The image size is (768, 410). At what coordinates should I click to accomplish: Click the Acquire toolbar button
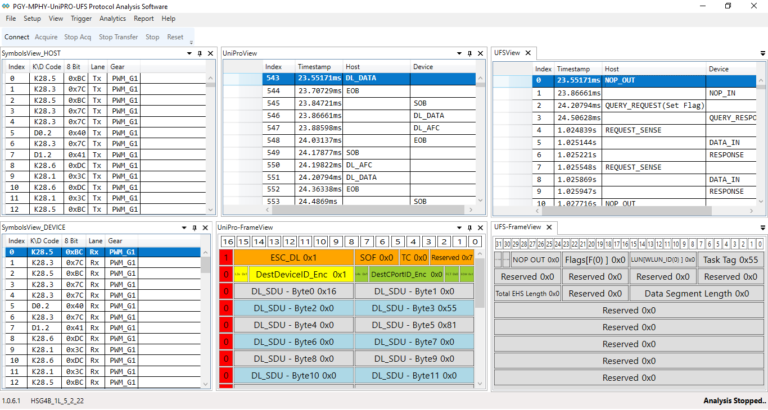pyautogui.click(x=46, y=37)
